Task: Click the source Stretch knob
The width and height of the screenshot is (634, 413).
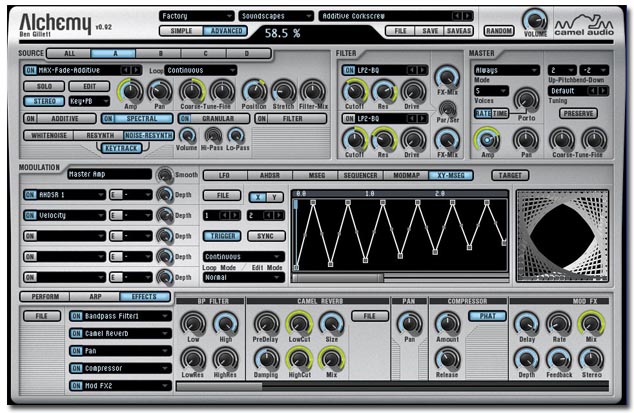Action: (283, 91)
